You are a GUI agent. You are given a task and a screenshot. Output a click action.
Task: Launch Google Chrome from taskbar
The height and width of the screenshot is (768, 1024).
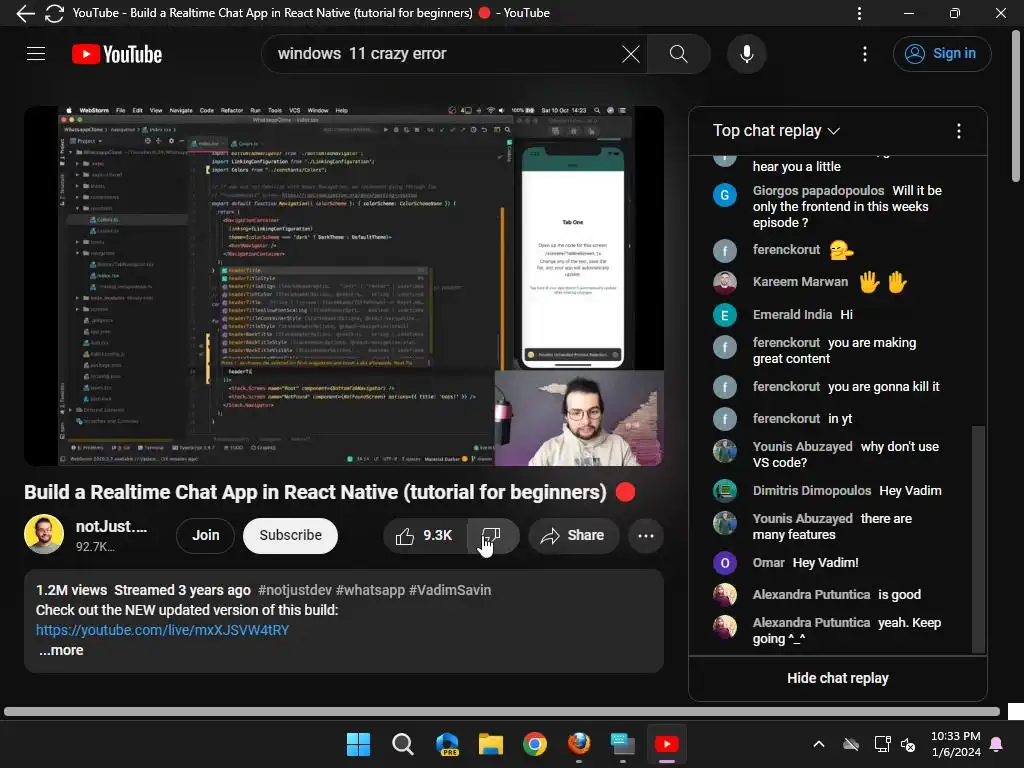click(535, 744)
